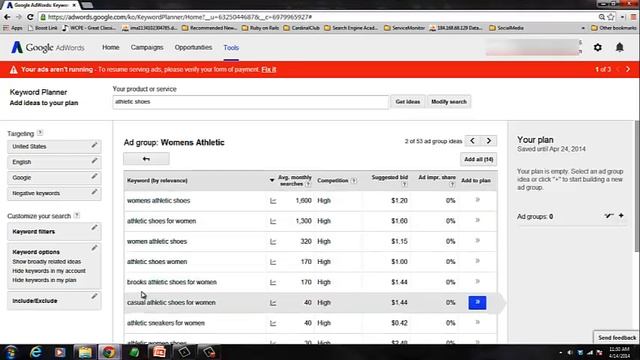
Task: Show trend chart for casual athletic shoes
Action: (x=273, y=302)
